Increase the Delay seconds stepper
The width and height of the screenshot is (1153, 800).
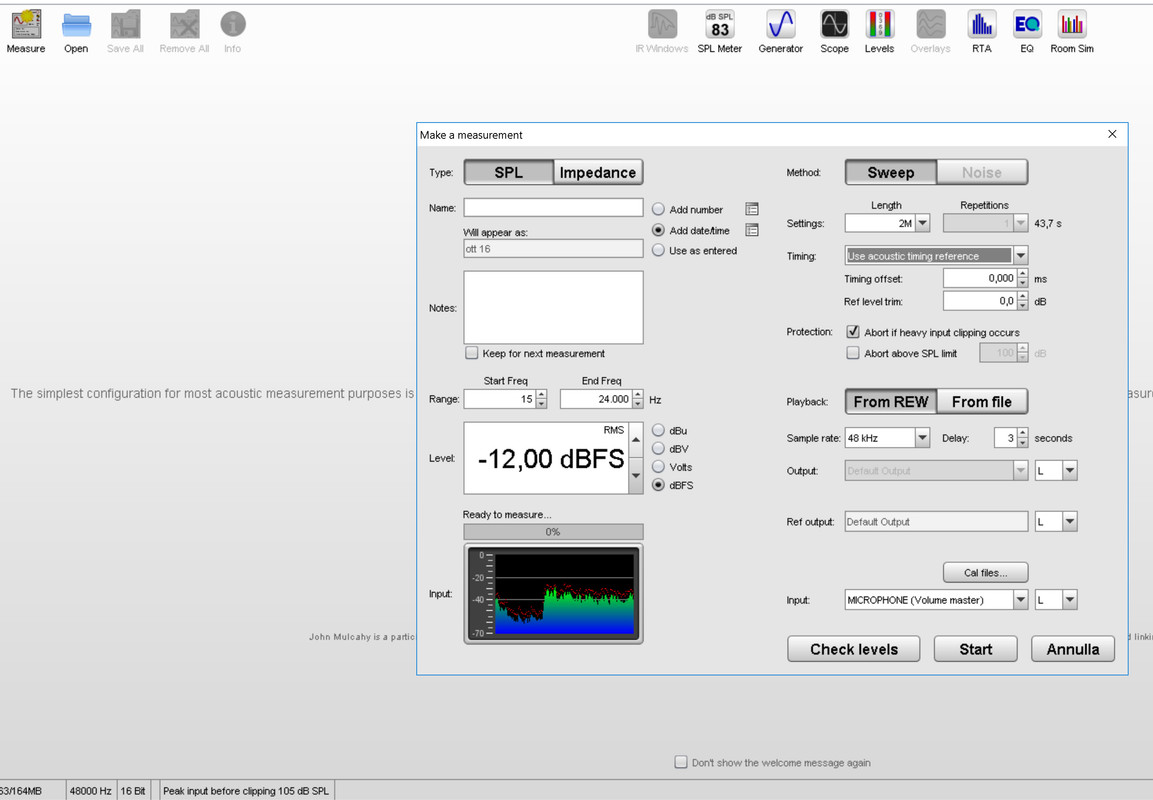coord(1023,434)
